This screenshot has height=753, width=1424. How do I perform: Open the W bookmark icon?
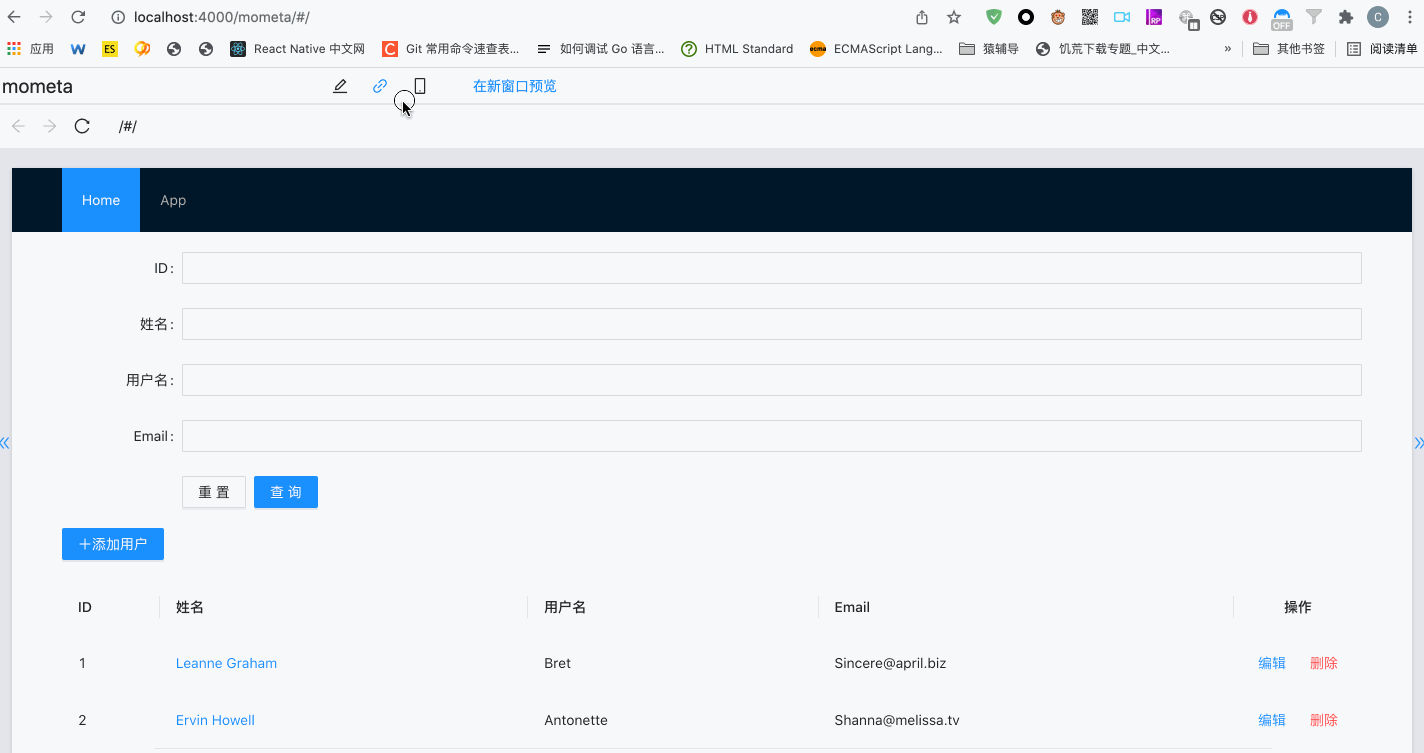tap(78, 48)
